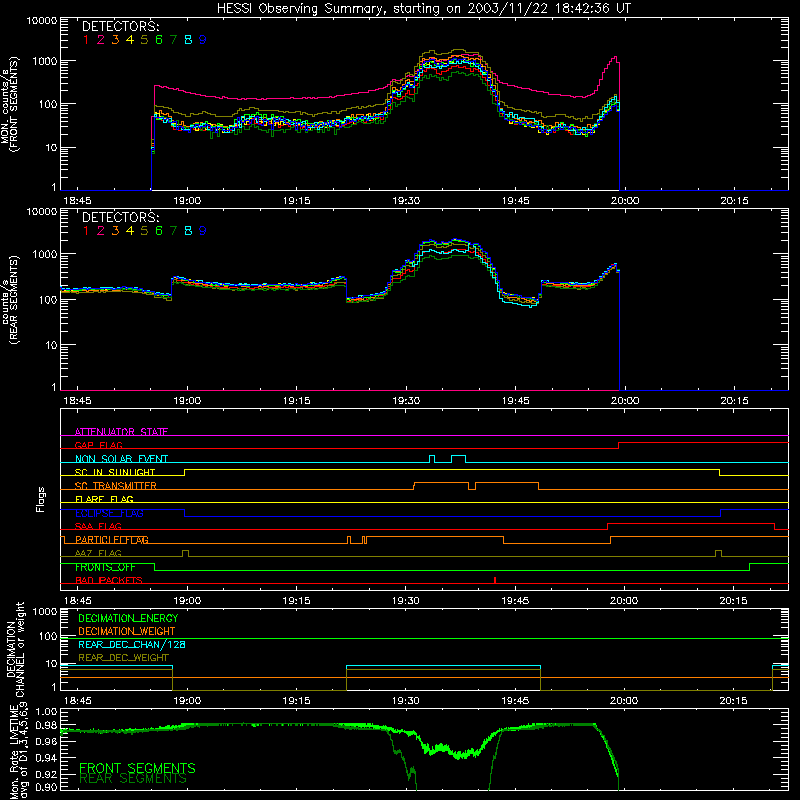
Task: Click 20:00 time label under front segments plot
Action: 624,201
